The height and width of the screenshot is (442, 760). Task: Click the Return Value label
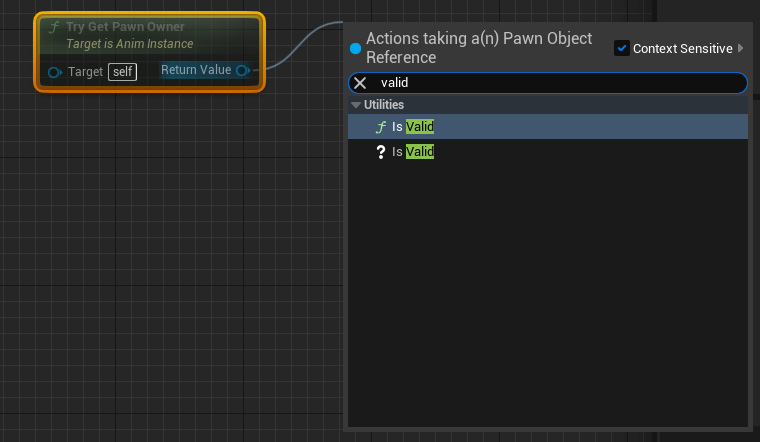[x=196, y=70]
